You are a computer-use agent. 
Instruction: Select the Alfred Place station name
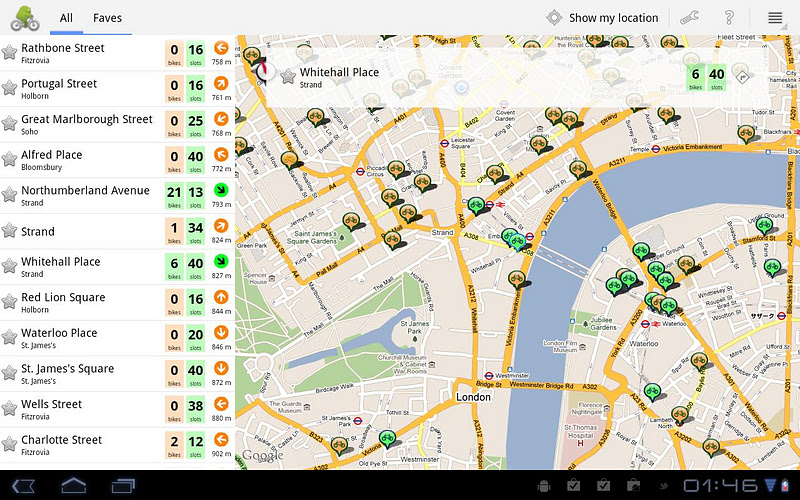(52, 155)
